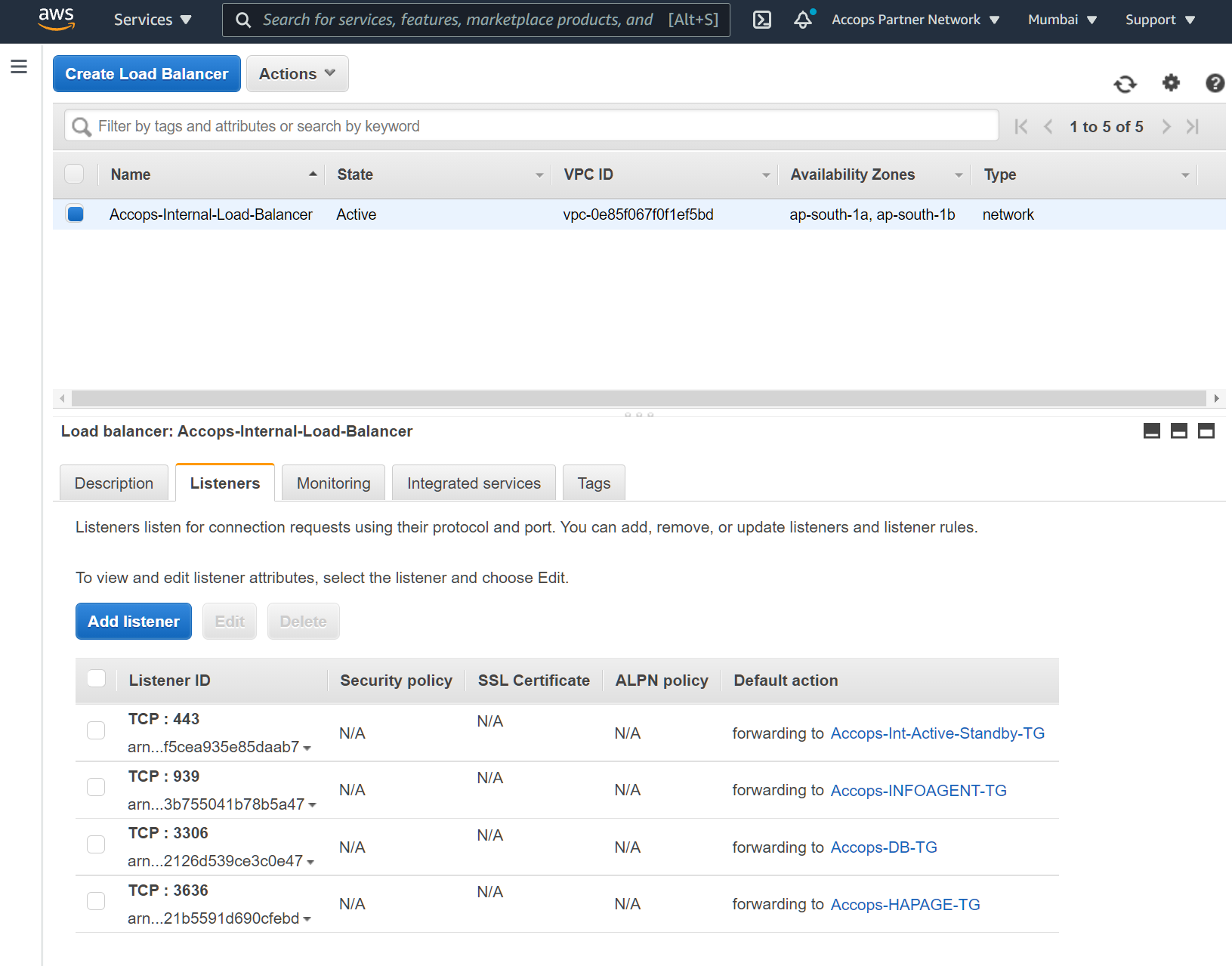This screenshot has width=1232, height=966.
Task: Click the Add listener button
Action: pyautogui.click(x=134, y=622)
